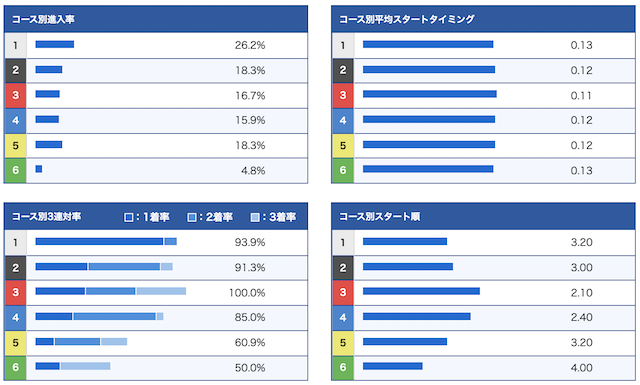Click green course 6 badge in コース別スタート順
Viewport: 640px width, 385px height.
pyautogui.click(x=343, y=367)
